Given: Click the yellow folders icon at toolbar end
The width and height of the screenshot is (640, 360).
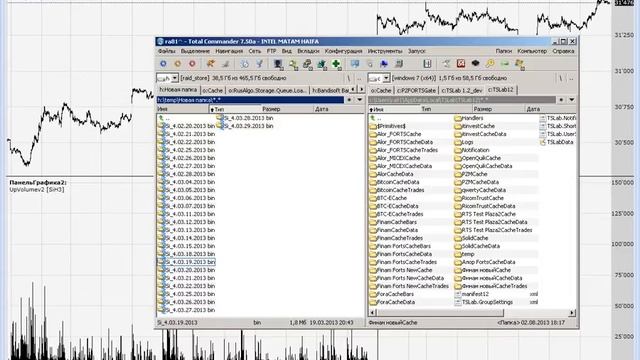Looking at the screenshot, I should click(x=519, y=64).
